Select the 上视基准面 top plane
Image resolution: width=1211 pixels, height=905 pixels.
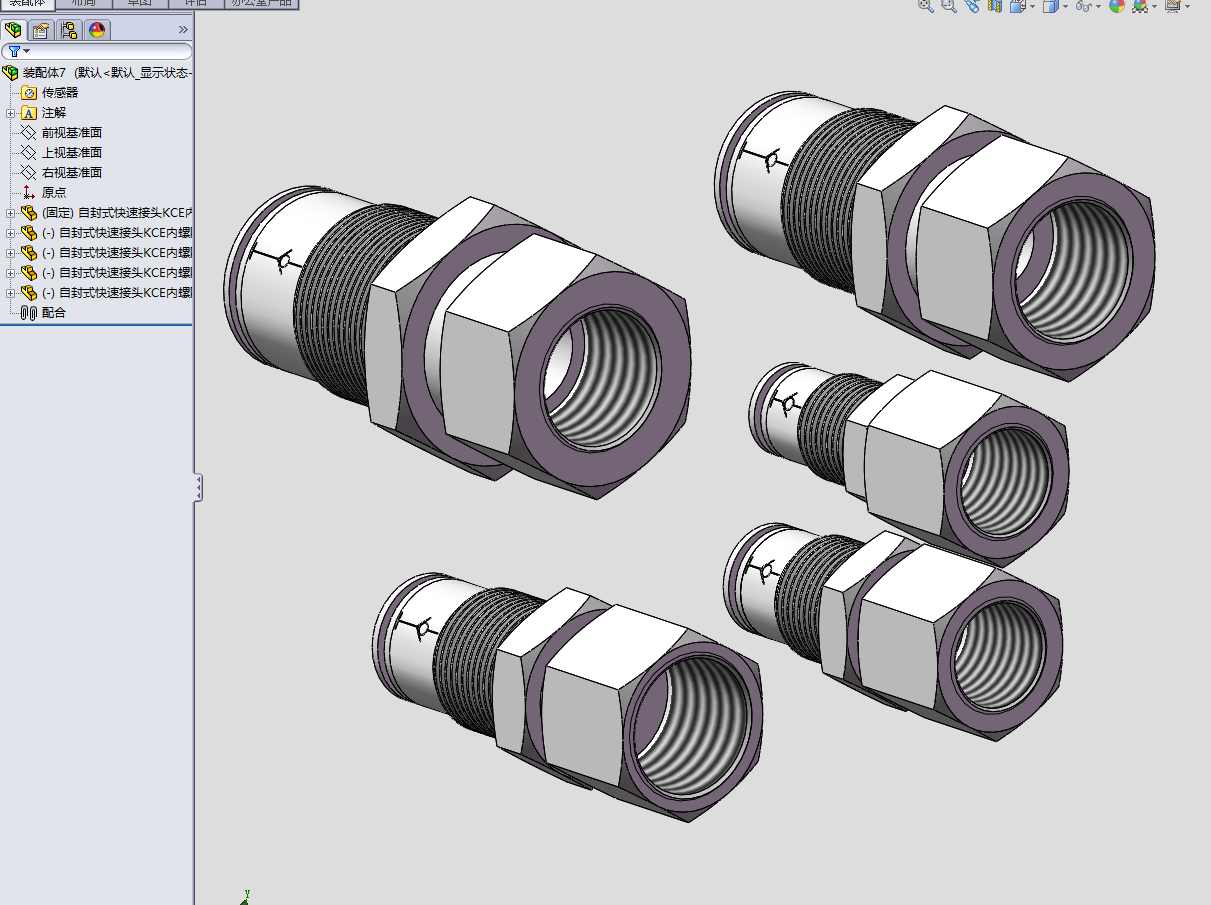(62, 153)
